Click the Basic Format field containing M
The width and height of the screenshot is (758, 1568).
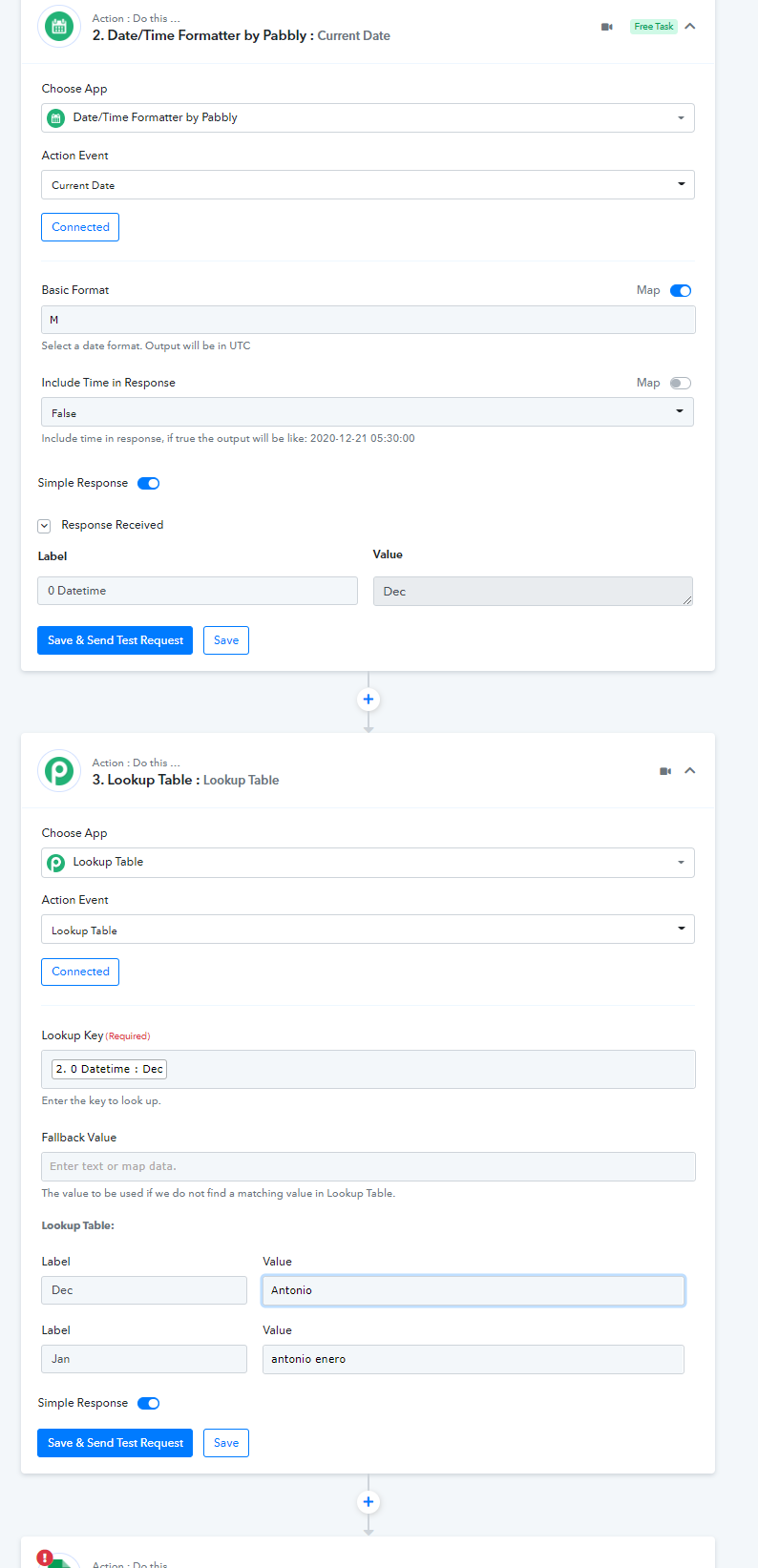point(368,320)
